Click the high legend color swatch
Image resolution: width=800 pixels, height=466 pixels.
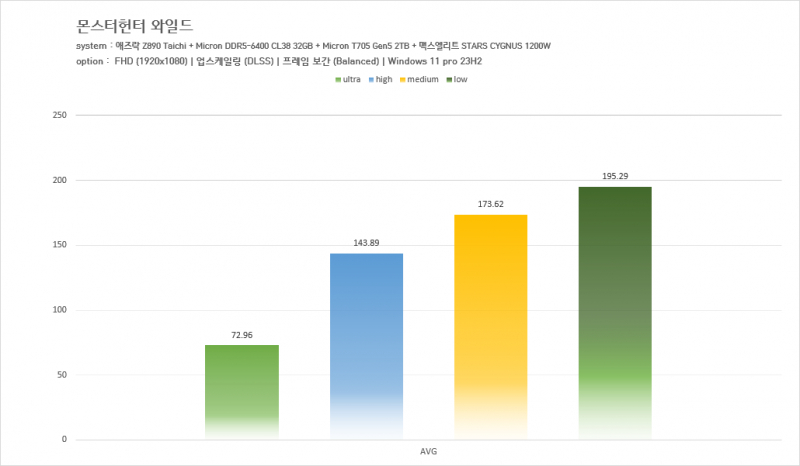(x=371, y=79)
